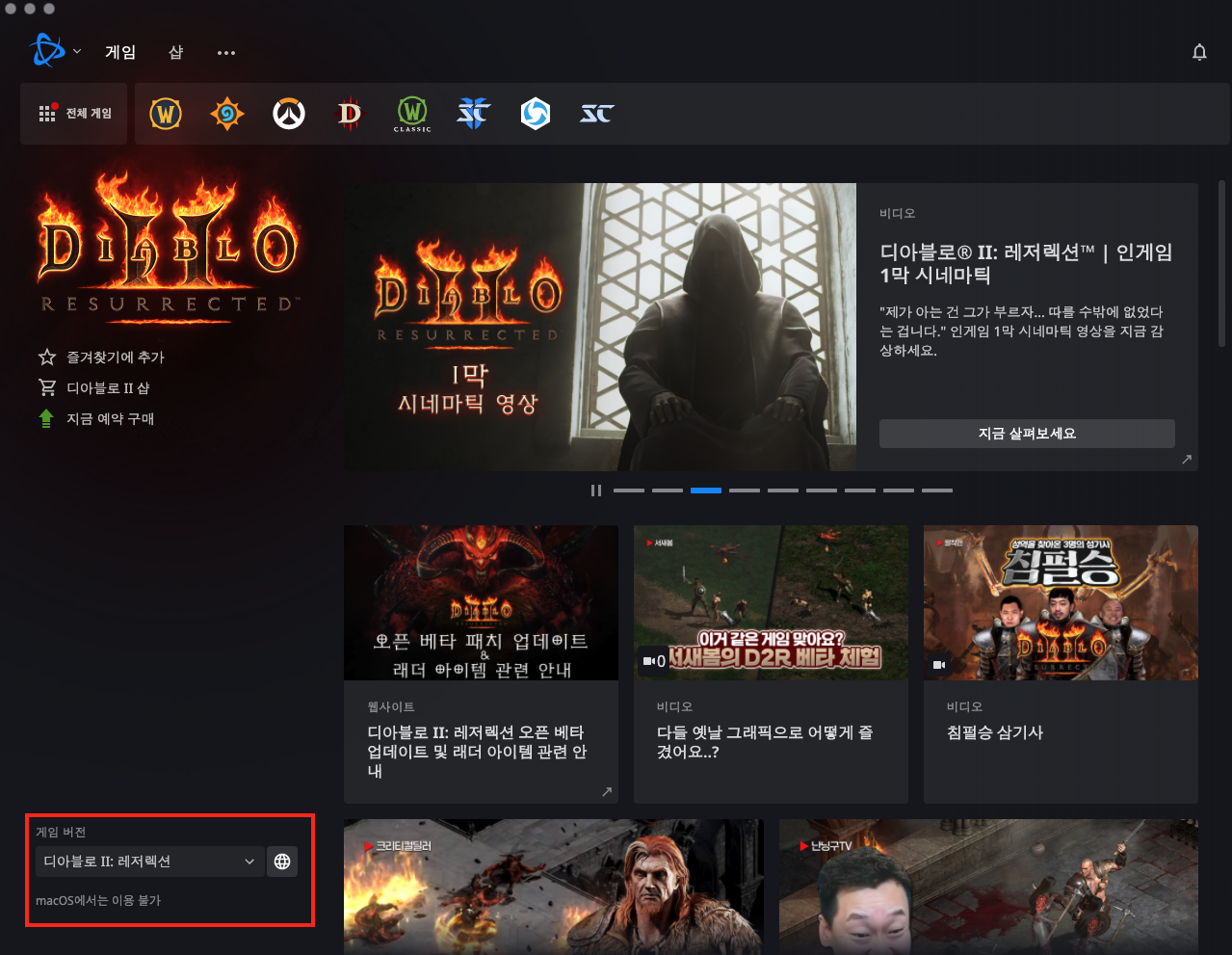Jump to last carousel slide indicator
The height and width of the screenshot is (955, 1232).
click(937, 491)
